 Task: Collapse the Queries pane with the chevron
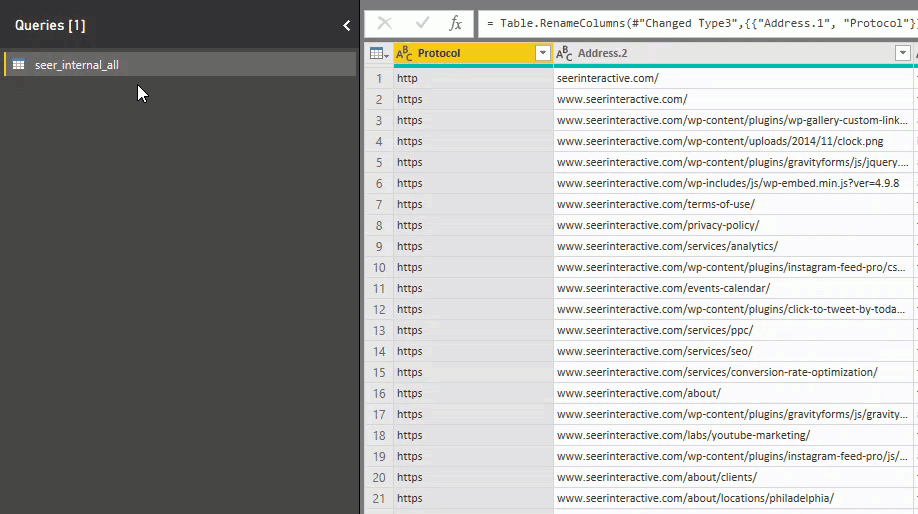pos(346,26)
